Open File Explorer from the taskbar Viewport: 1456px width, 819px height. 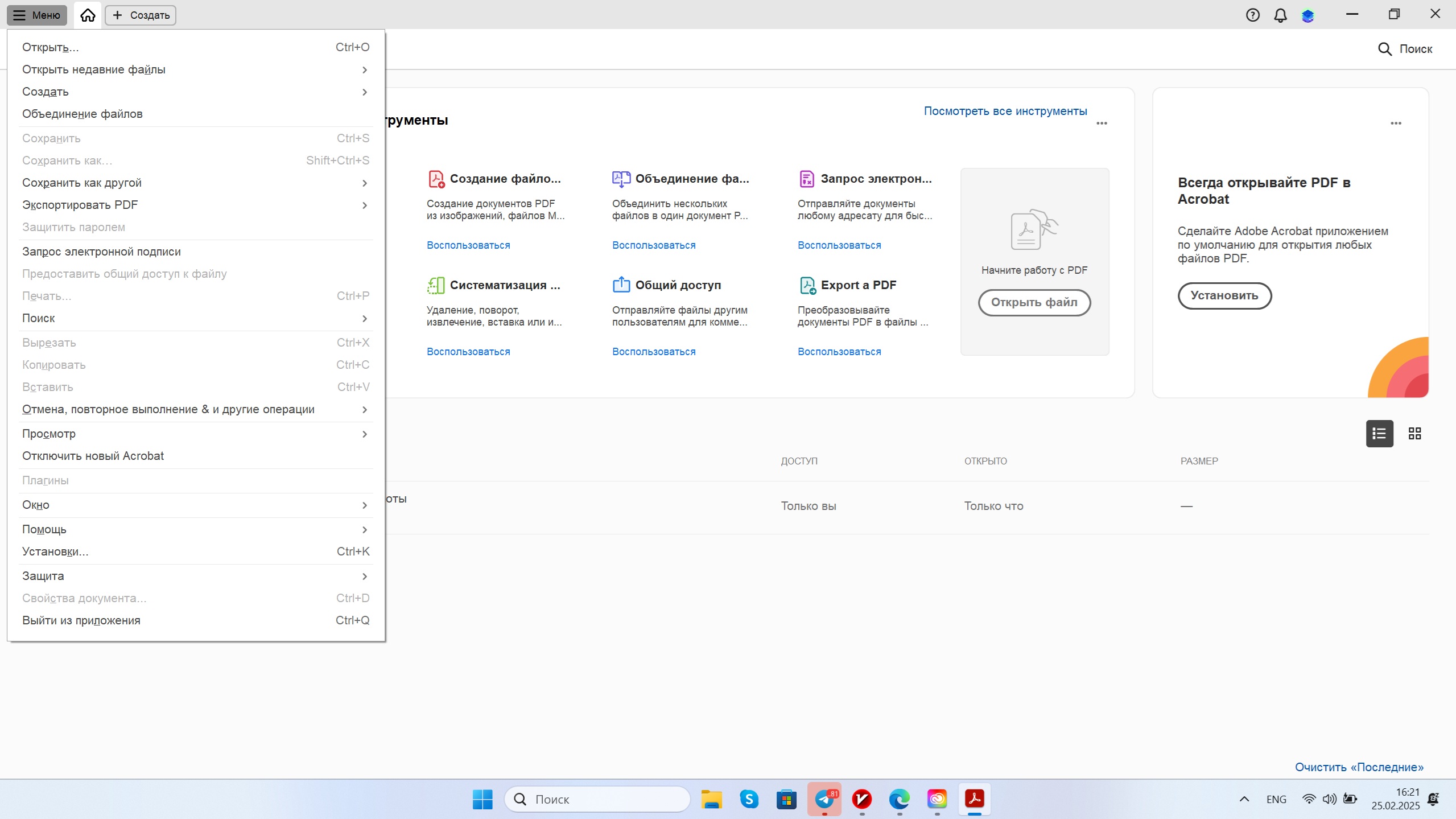[711, 799]
